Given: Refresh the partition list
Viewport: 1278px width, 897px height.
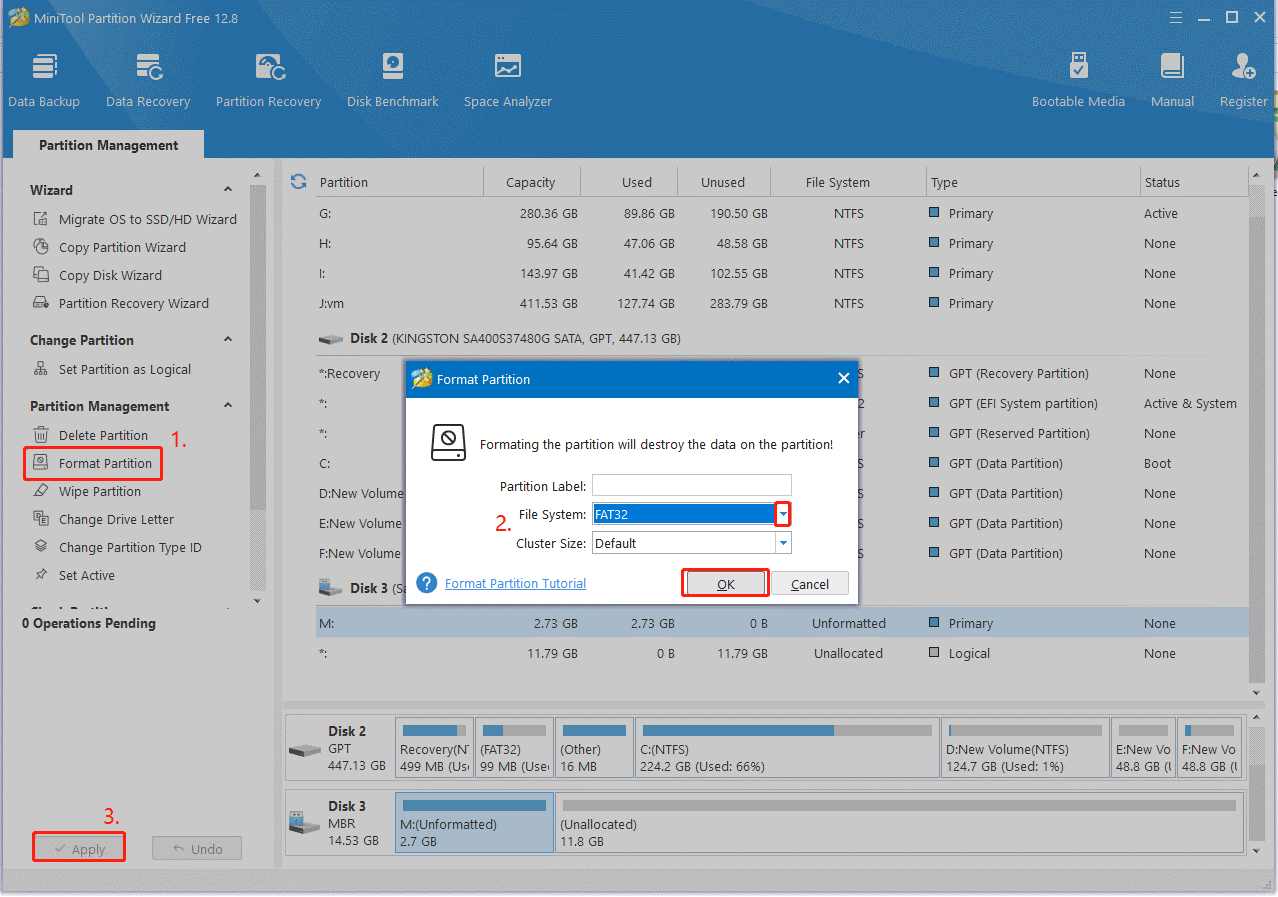Looking at the screenshot, I should 298,181.
